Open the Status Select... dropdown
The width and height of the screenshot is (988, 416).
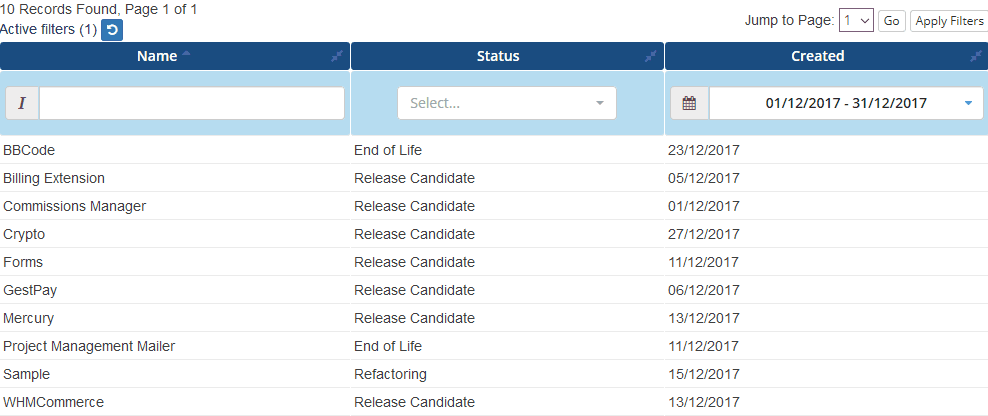click(x=507, y=103)
